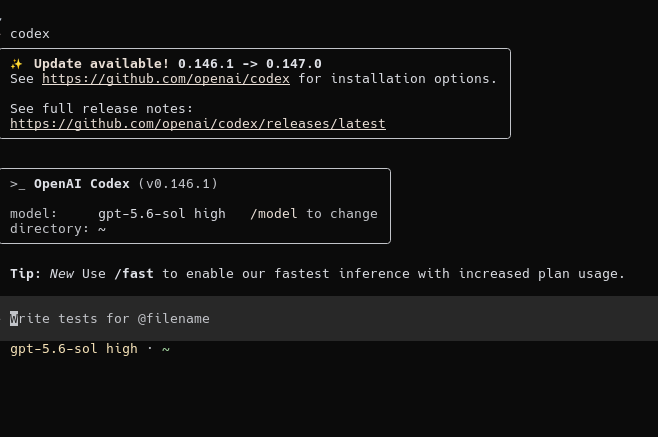Click the green tilde in status footer
Screen dimensions: 658x437
pos(166,349)
